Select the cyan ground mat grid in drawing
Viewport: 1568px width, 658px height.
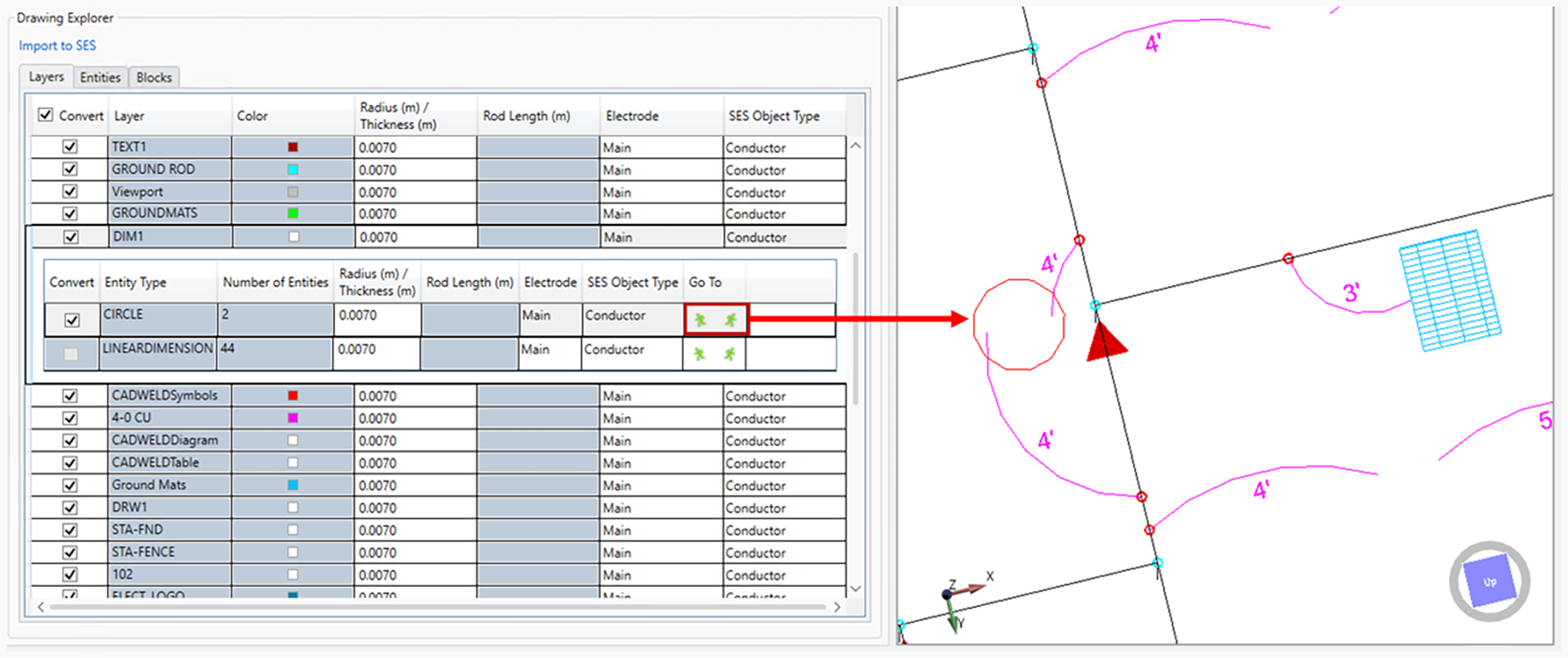(x=1450, y=291)
